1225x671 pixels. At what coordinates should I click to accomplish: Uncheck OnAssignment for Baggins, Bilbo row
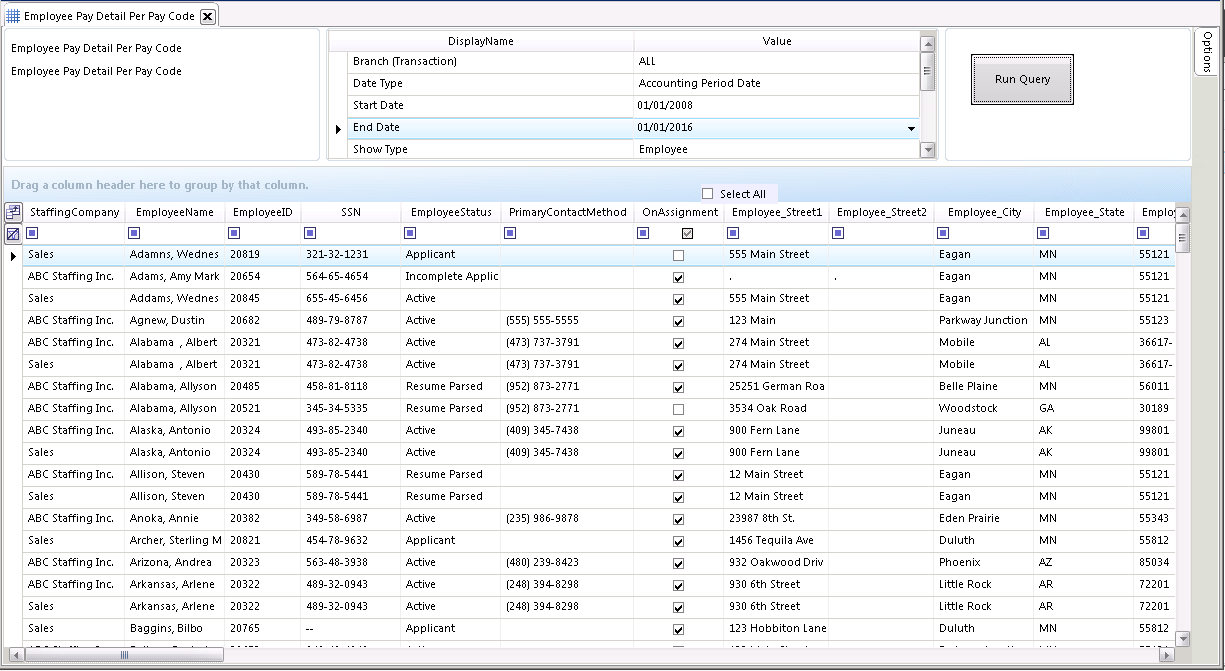click(679, 630)
